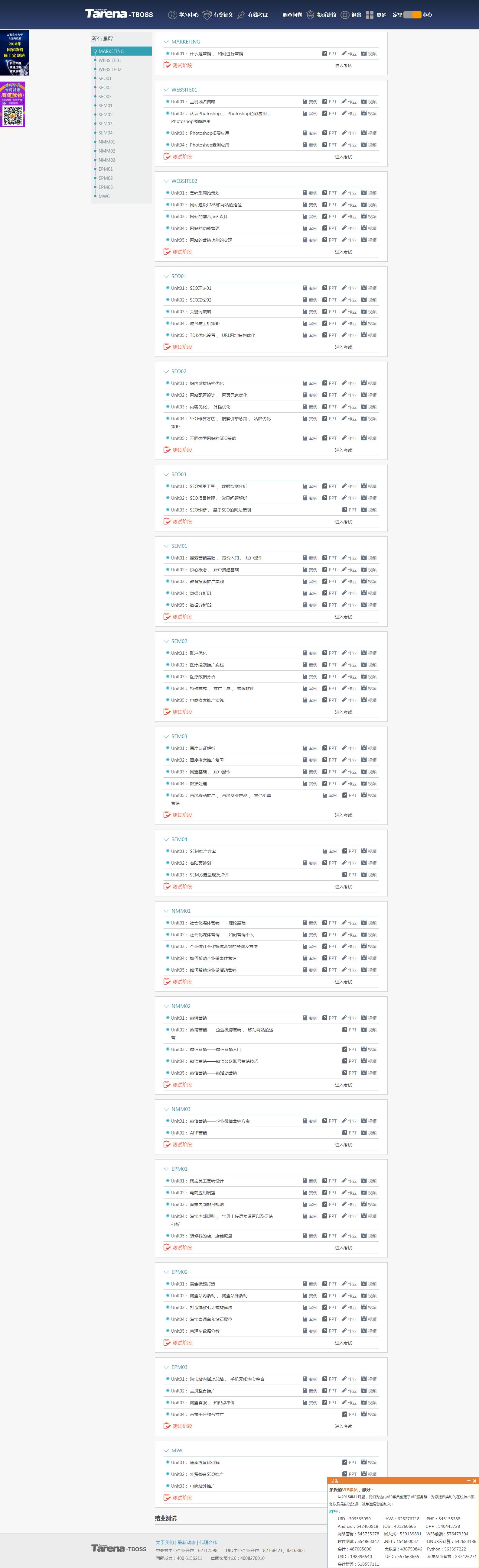This screenshot has height=1568, width=479.
Task: Select MWC in the 所有课程 sidebar
Action: 104,196
